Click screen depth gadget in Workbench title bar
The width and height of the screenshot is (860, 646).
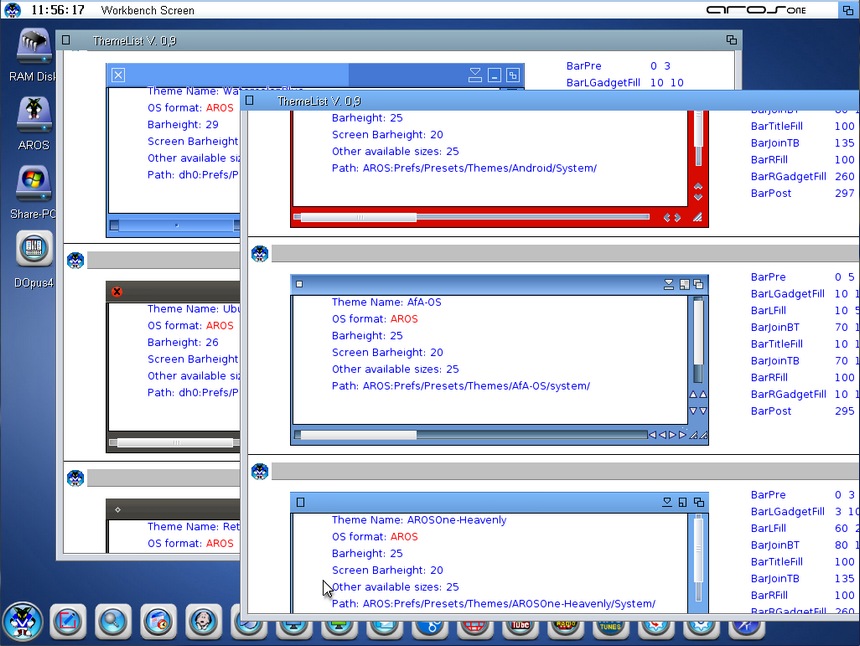click(848, 10)
